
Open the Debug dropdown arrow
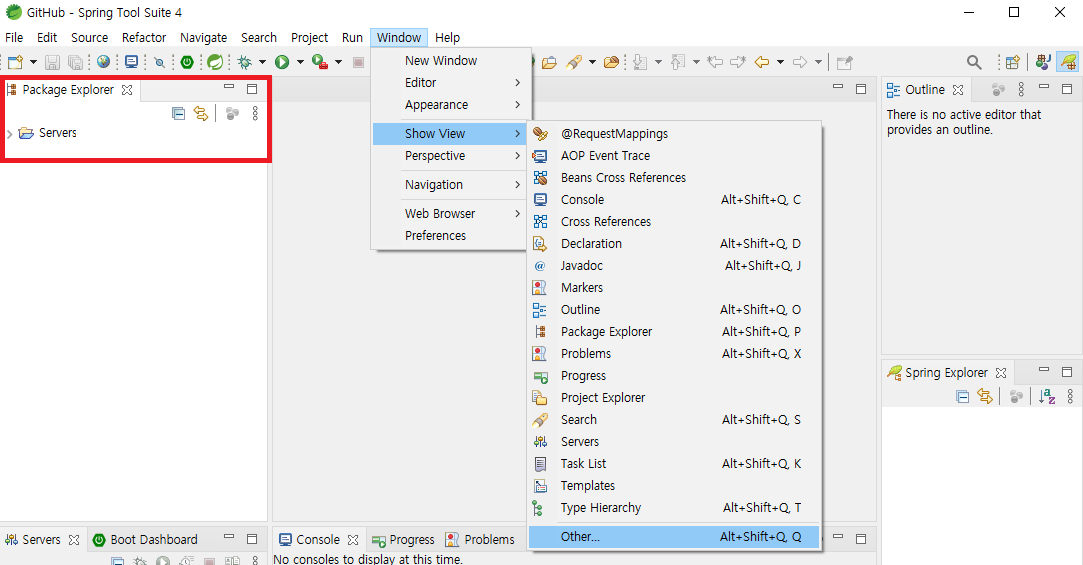262,62
